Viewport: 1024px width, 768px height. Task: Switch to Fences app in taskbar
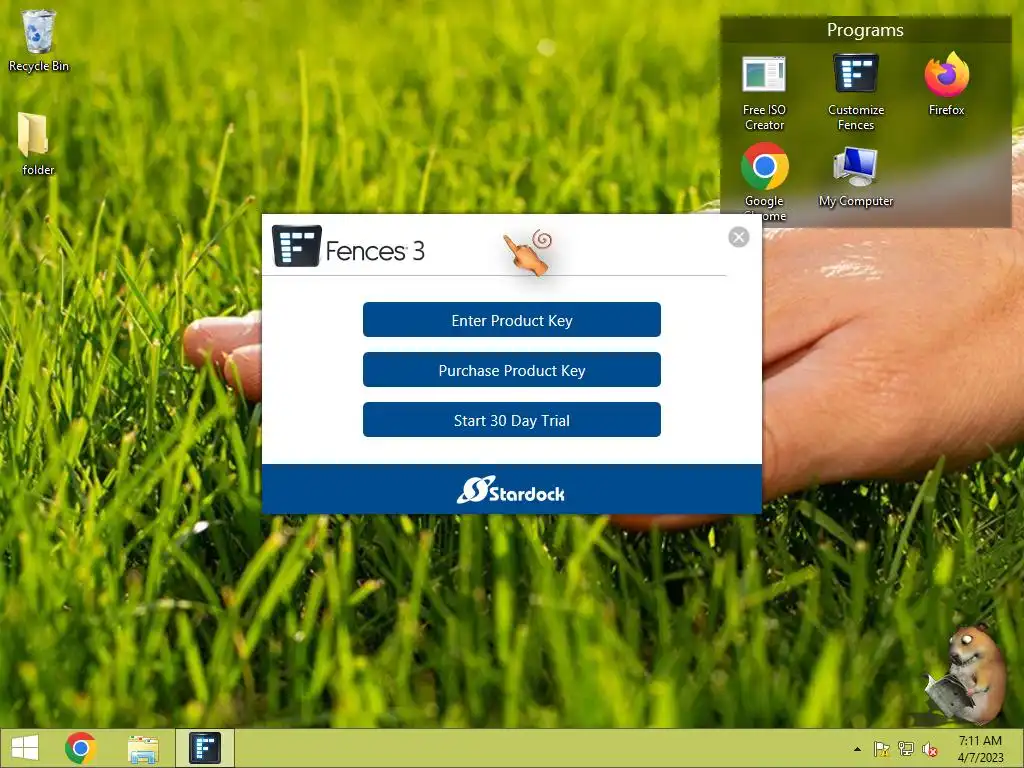[205, 748]
